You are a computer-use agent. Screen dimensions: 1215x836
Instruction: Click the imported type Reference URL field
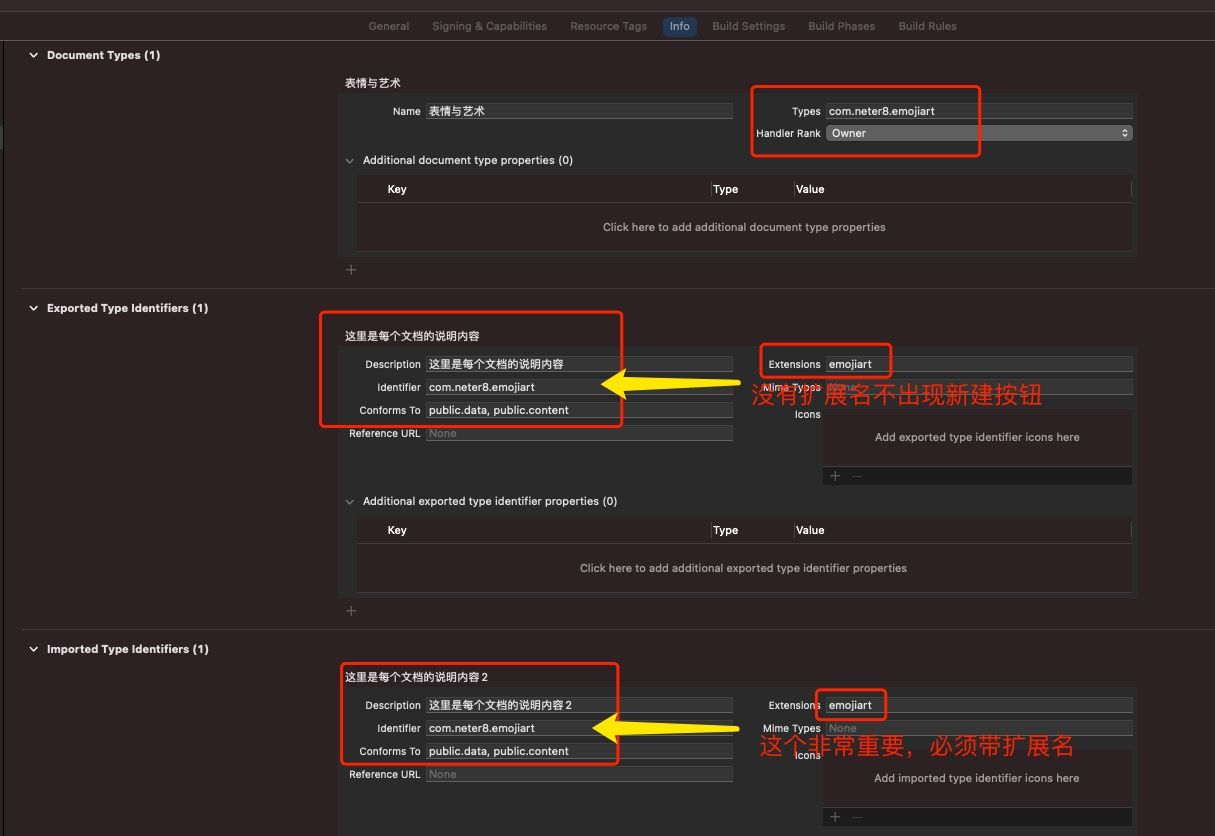tap(579, 775)
